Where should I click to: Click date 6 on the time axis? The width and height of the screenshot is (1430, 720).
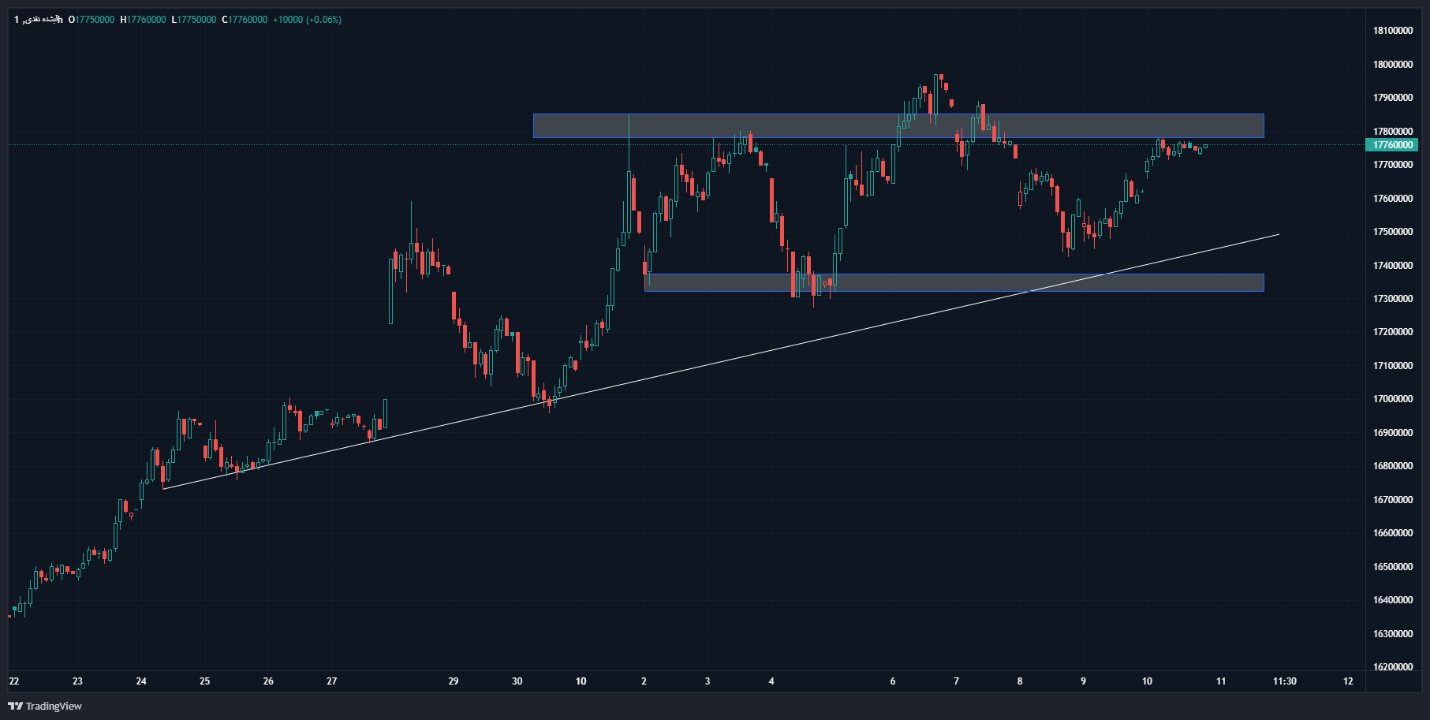pos(893,681)
